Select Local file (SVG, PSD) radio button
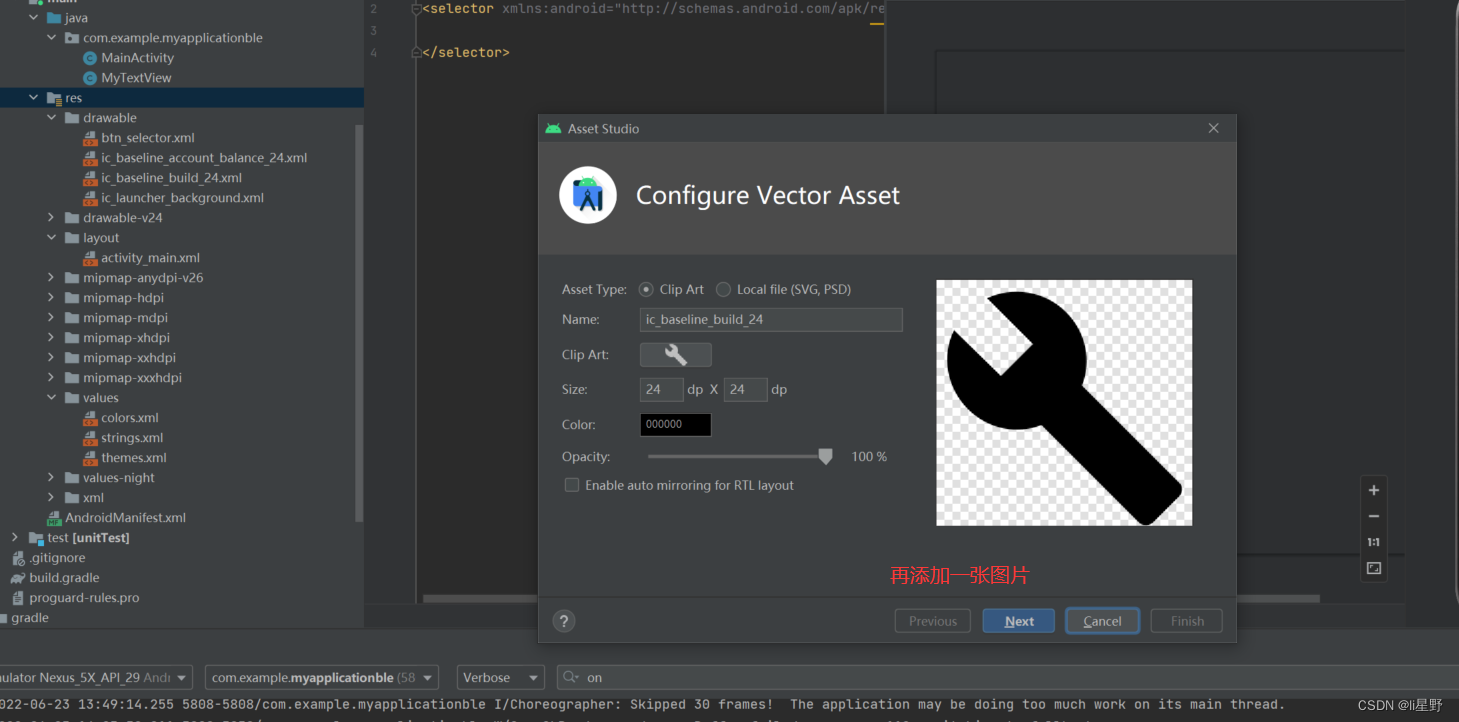The height and width of the screenshot is (722, 1459). [x=723, y=289]
